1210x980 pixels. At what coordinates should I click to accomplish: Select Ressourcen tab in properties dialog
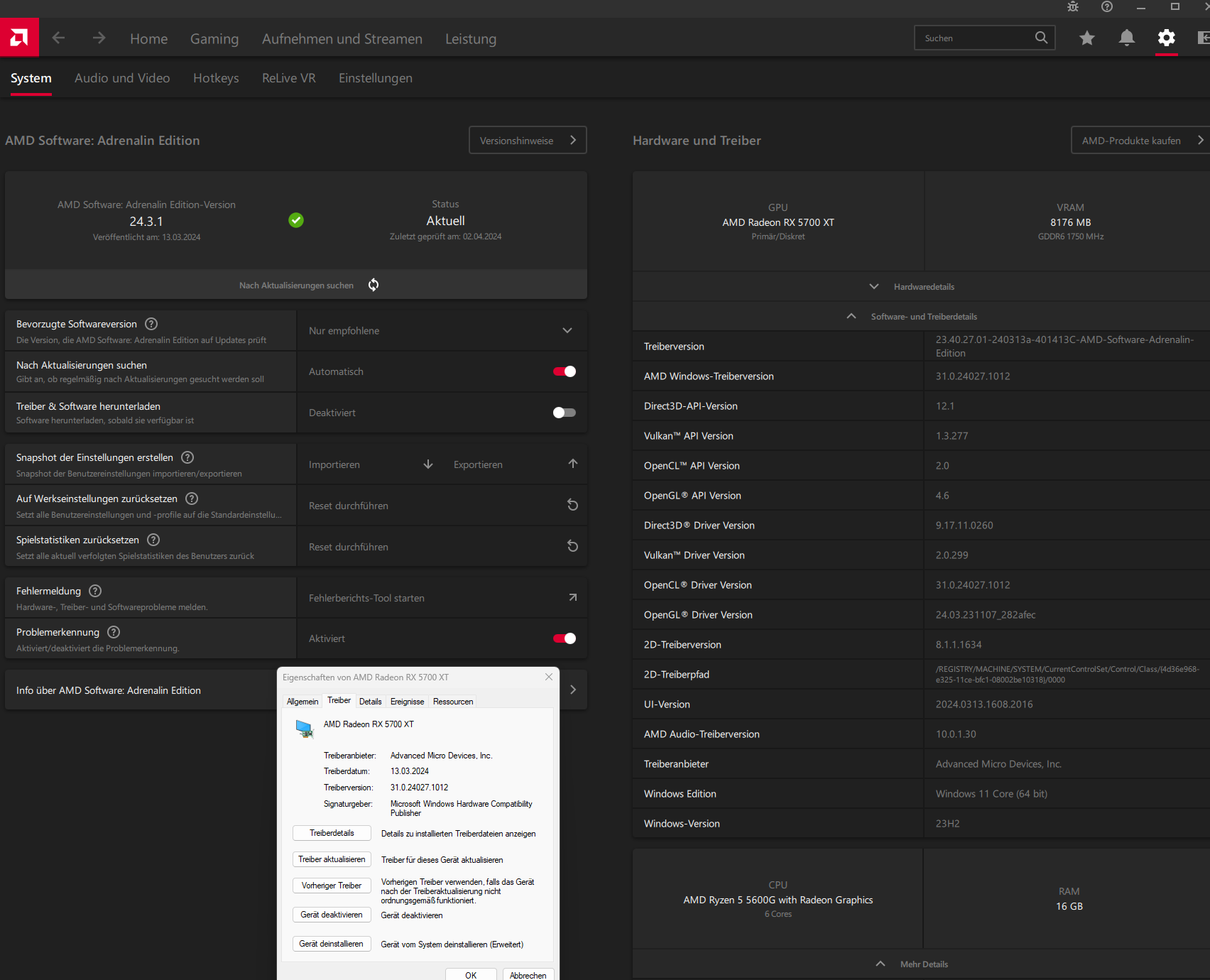tap(453, 702)
